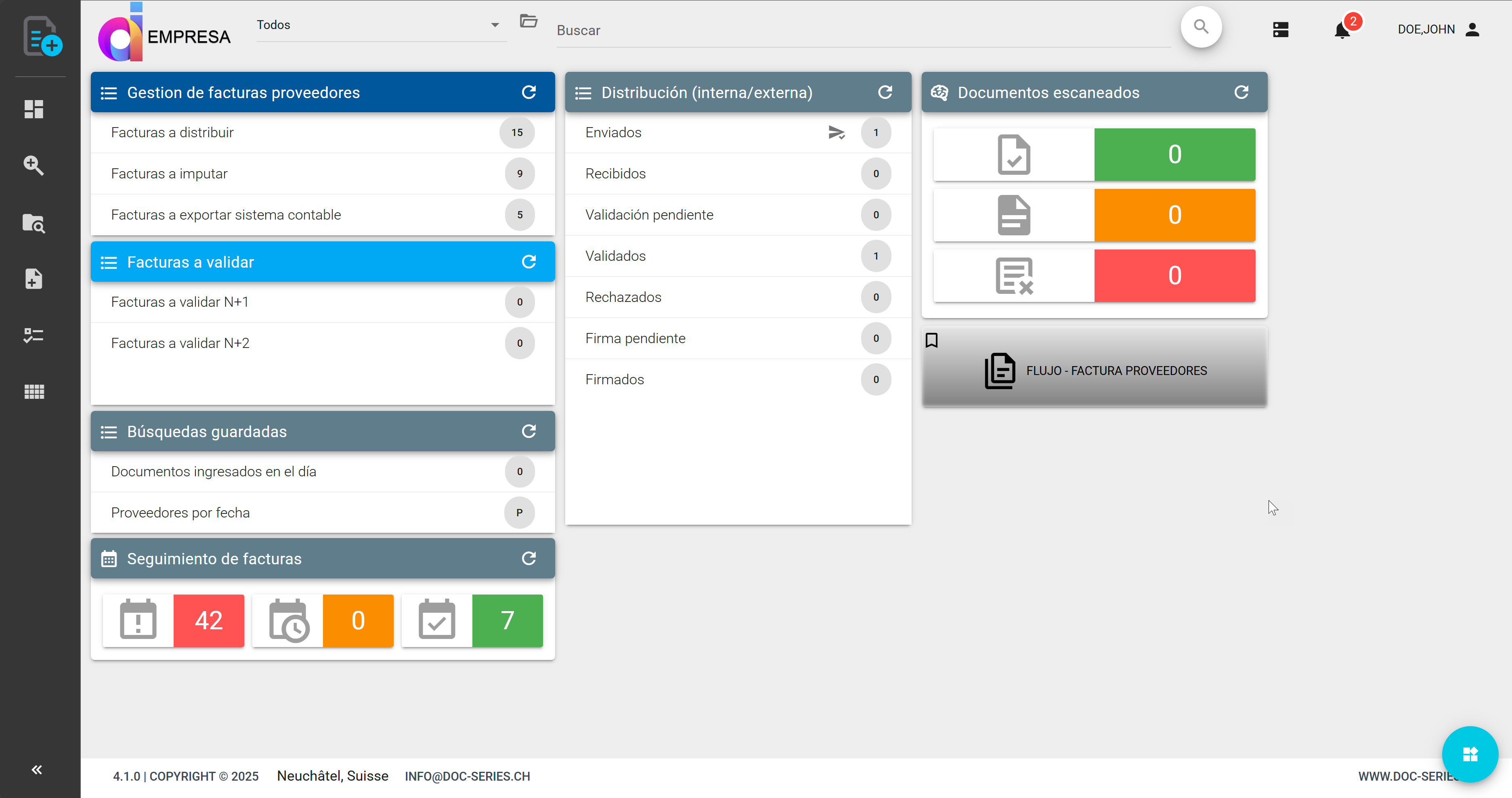Screen dimensions: 1512x798
Task: Select the dashboard icon in the sidebar
Action: 34,109
